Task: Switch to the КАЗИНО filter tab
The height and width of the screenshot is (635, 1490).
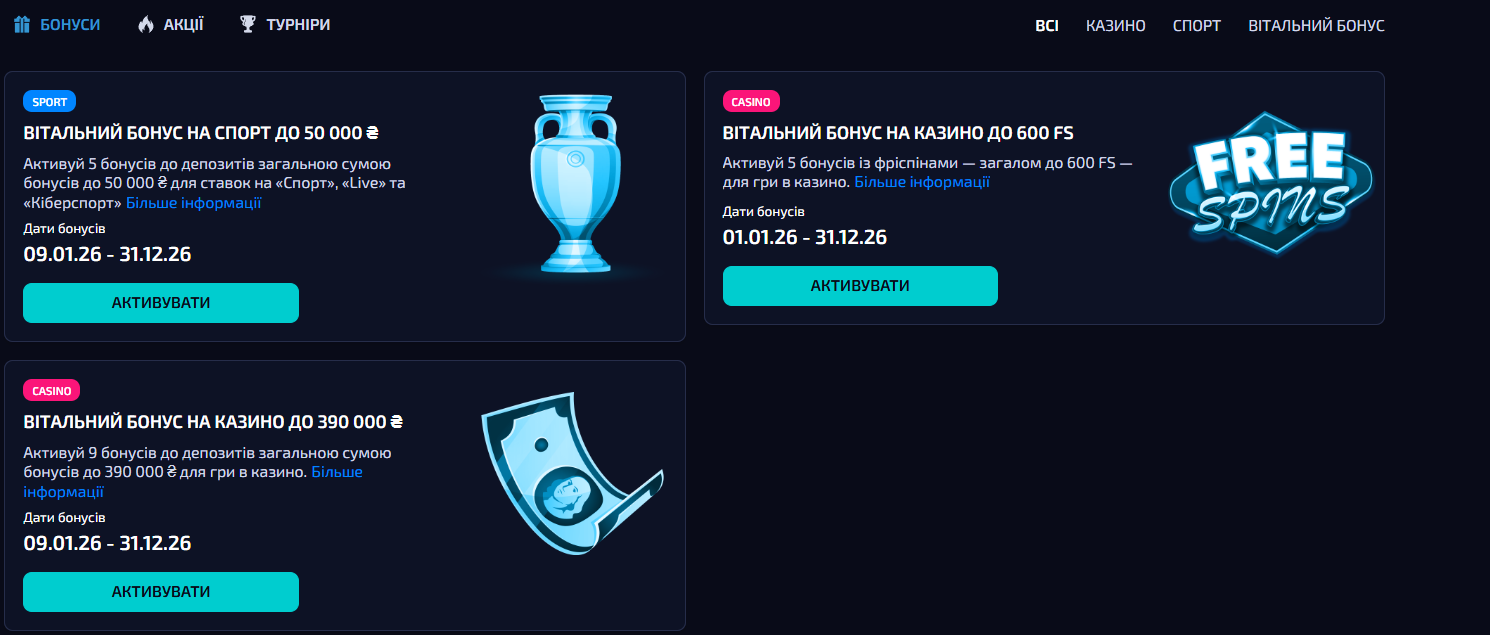Action: click(x=1114, y=25)
